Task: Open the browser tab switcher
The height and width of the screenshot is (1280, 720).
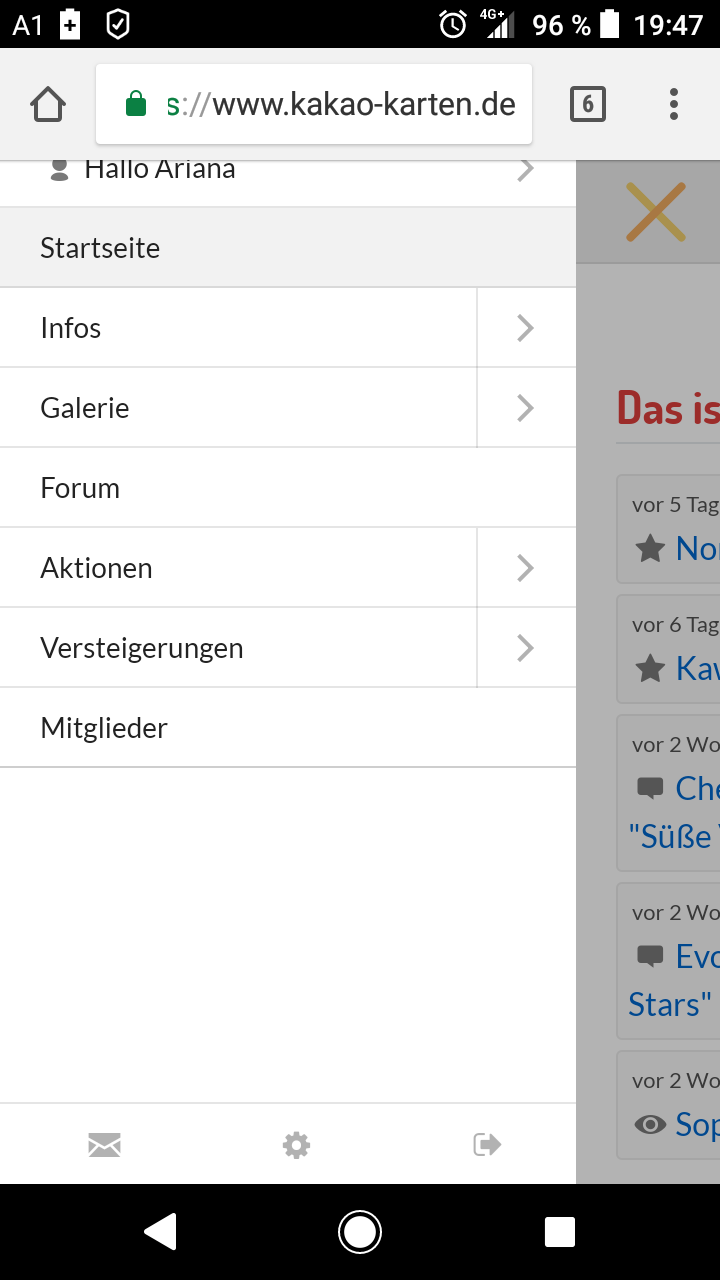Action: 588,104
